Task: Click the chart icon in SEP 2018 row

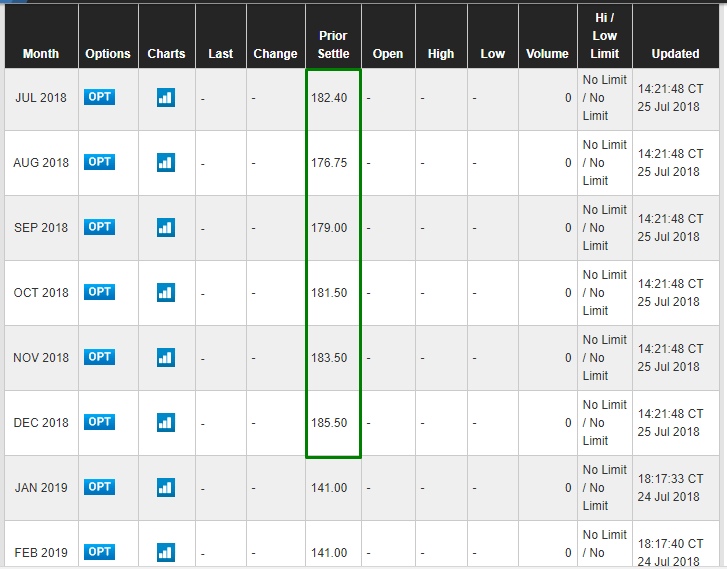Action: point(166,227)
